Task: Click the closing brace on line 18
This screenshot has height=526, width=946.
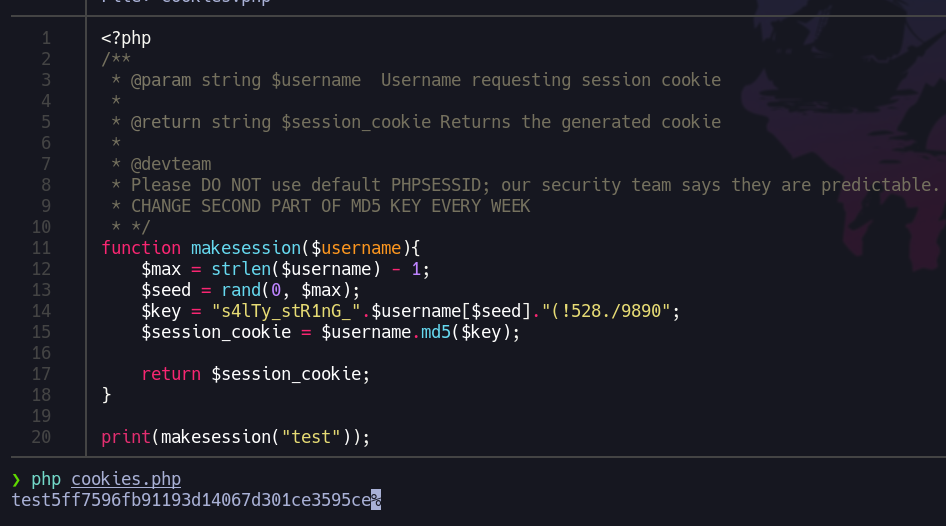Action: [106, 395]
